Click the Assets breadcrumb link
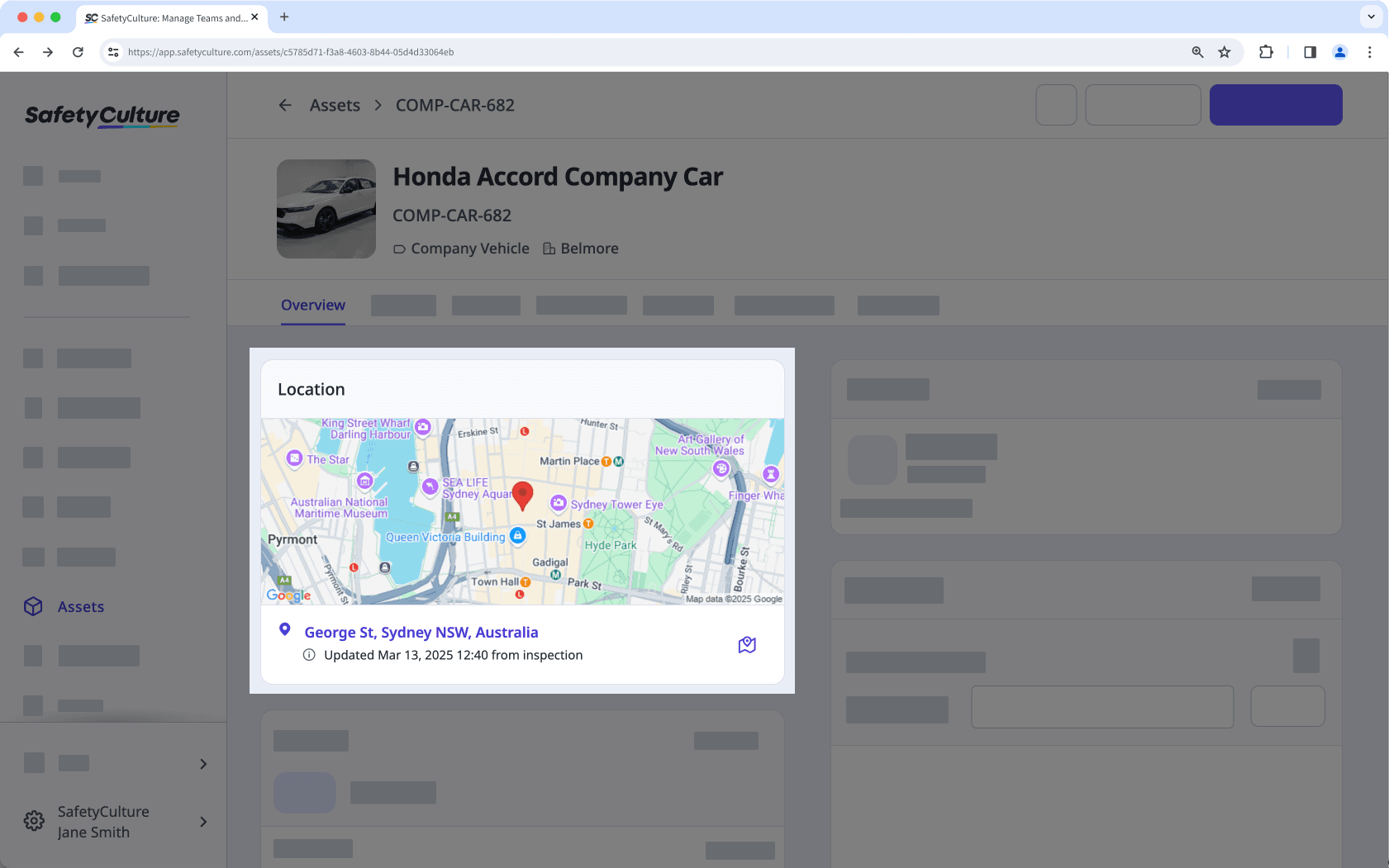The height and width of the screenshot is (868, 1389). pos(335,105)
